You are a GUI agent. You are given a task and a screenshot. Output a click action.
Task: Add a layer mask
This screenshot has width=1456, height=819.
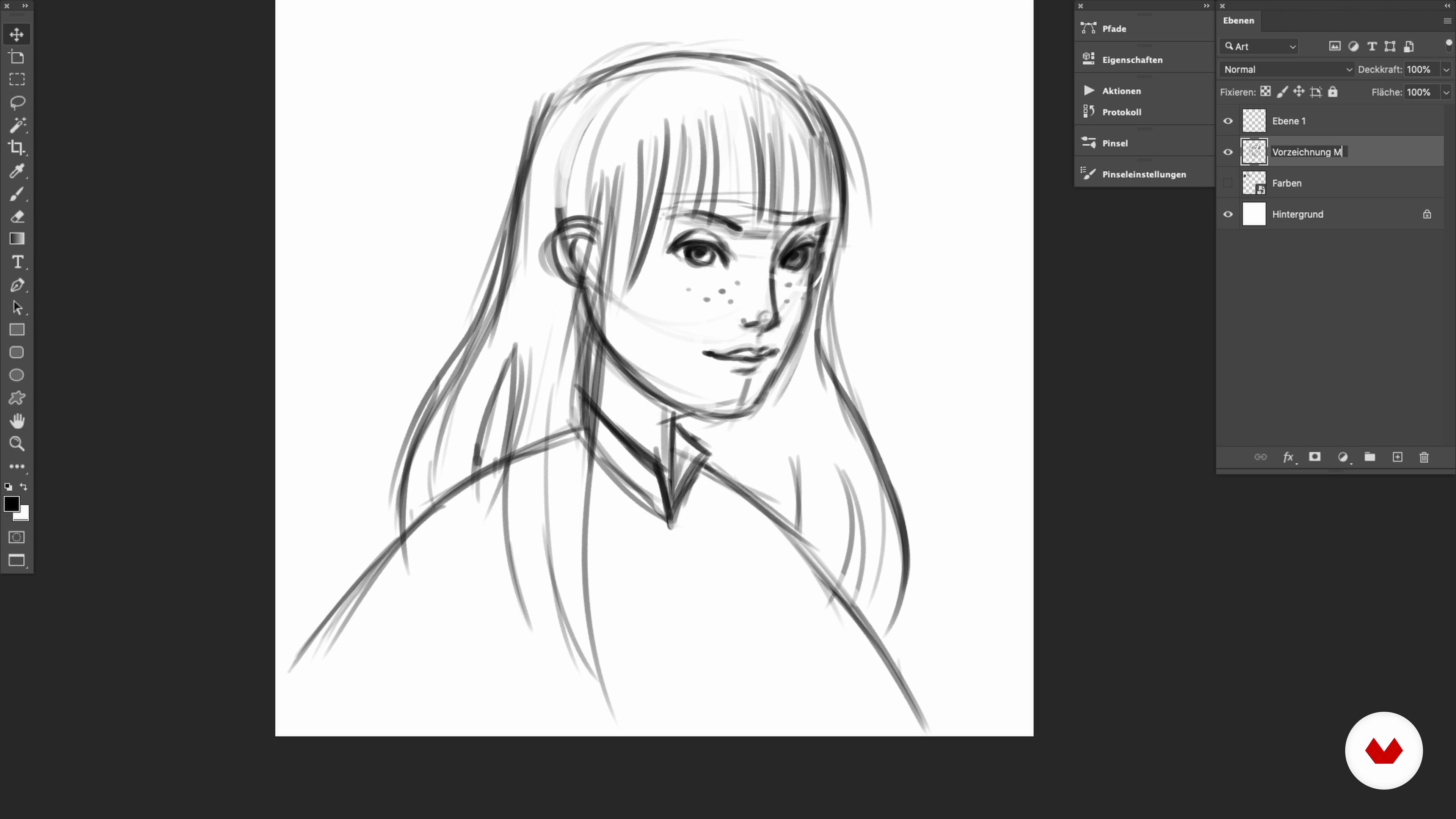1315,457
